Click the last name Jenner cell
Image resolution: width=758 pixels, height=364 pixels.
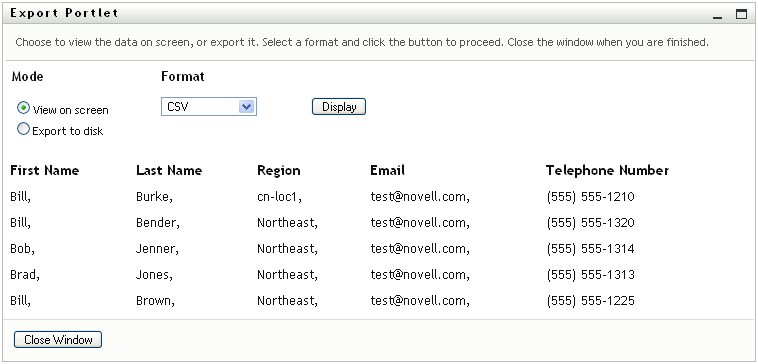tap(157, 249)
